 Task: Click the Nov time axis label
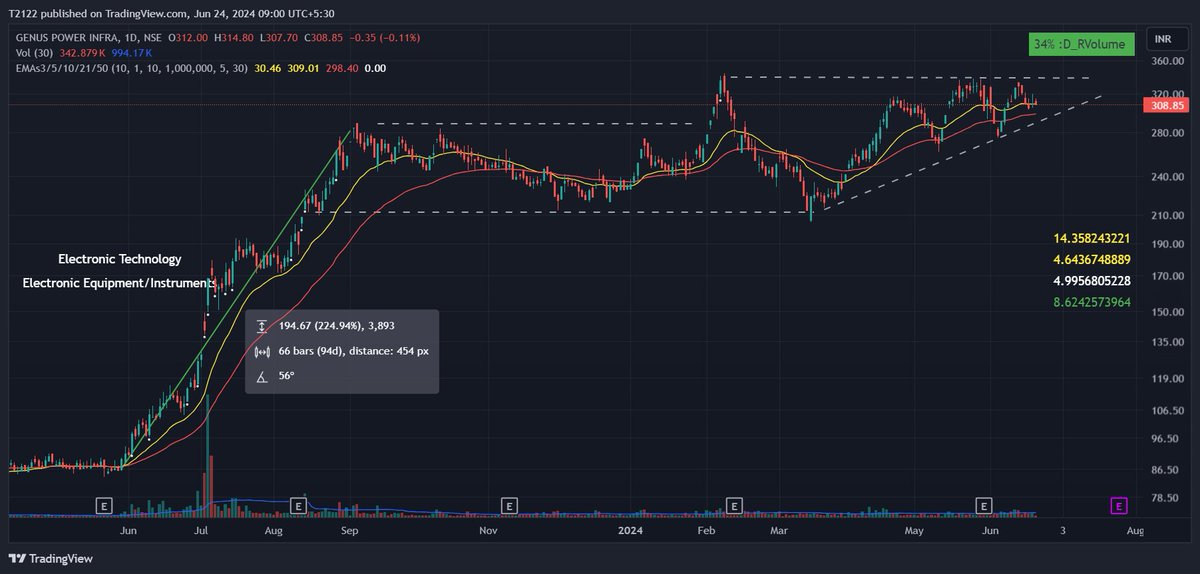pyautogui.click(x=487, y=531)
